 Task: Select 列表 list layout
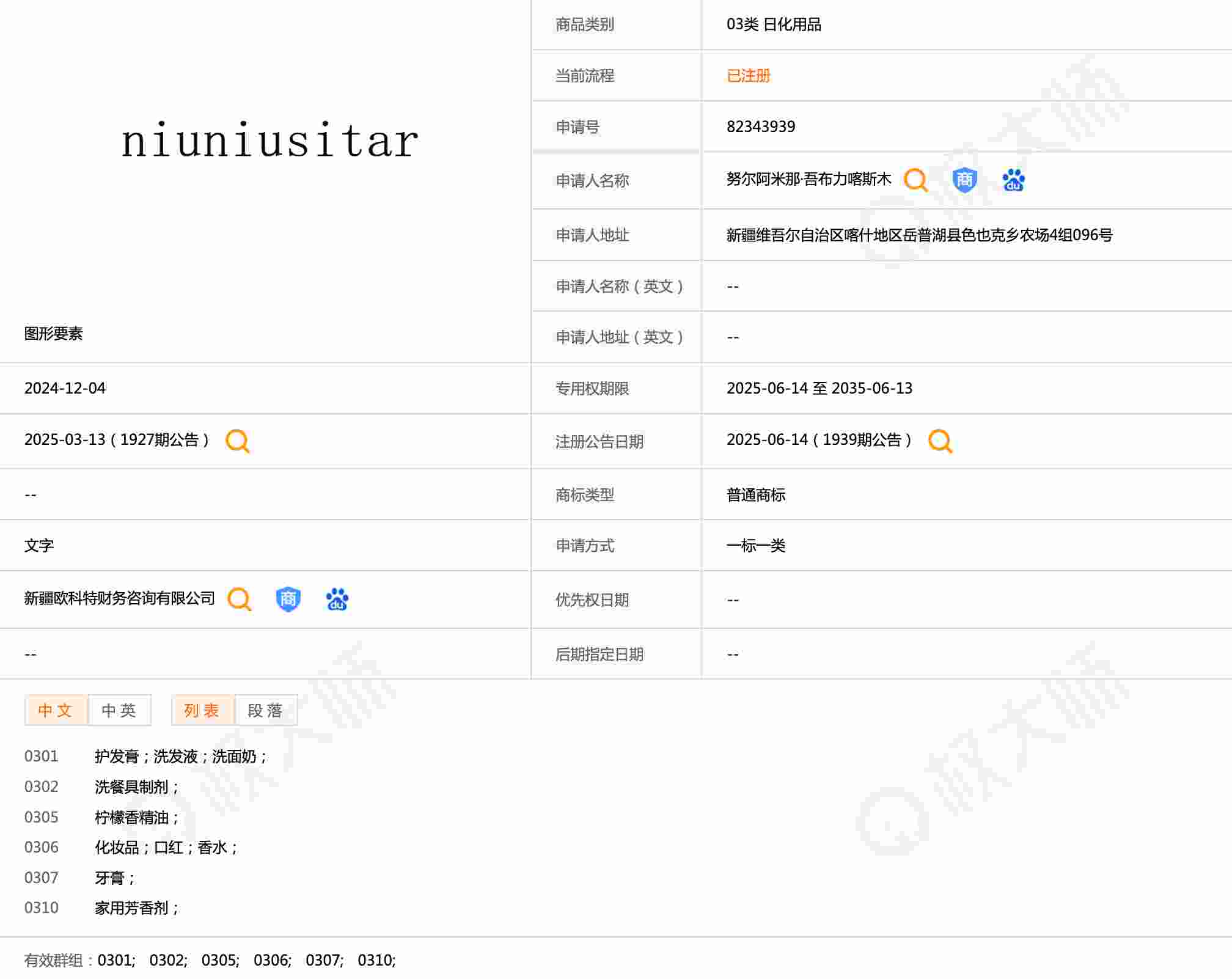tap(202, 710)
